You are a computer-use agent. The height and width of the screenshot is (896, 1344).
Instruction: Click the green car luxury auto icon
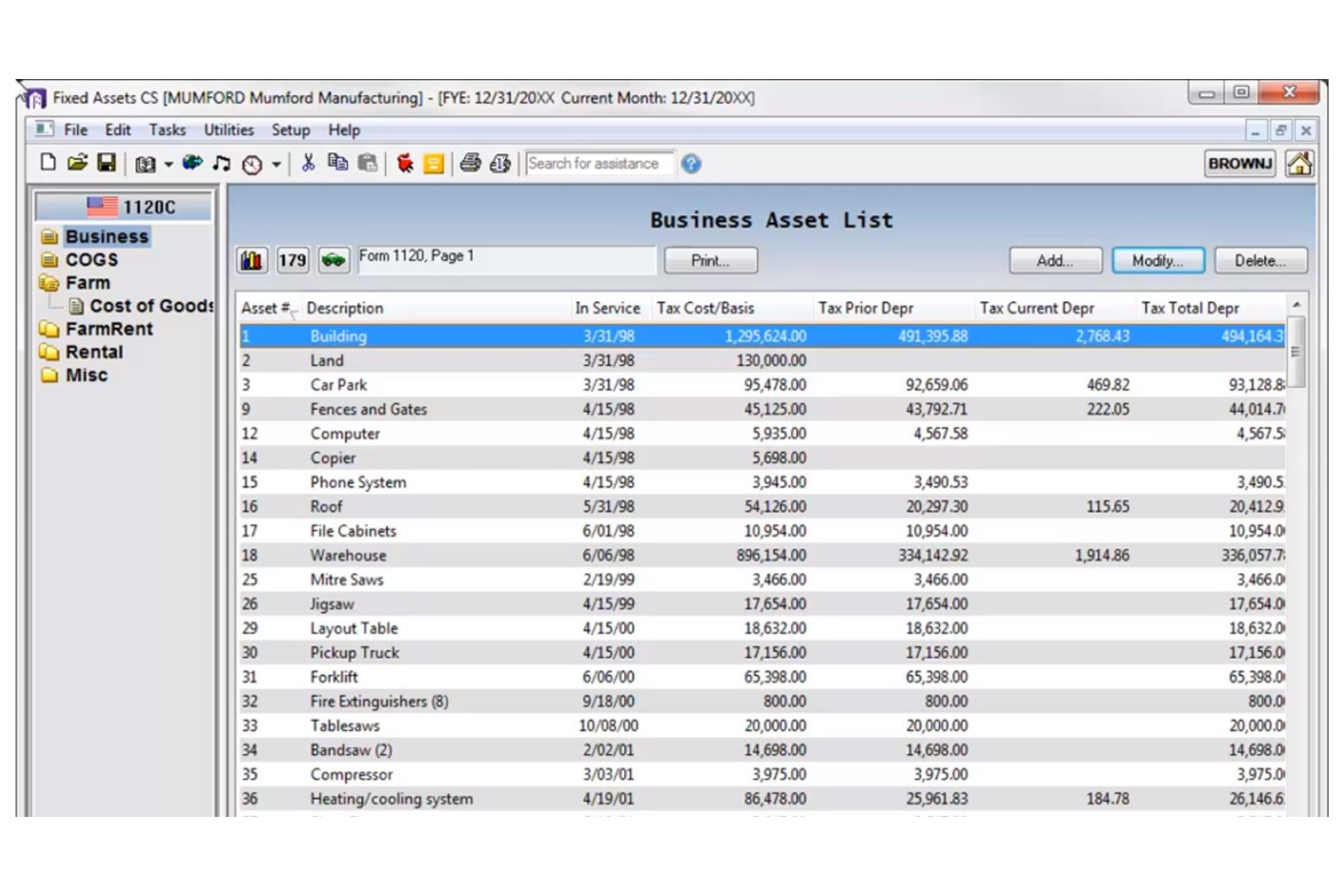point(333,261)
